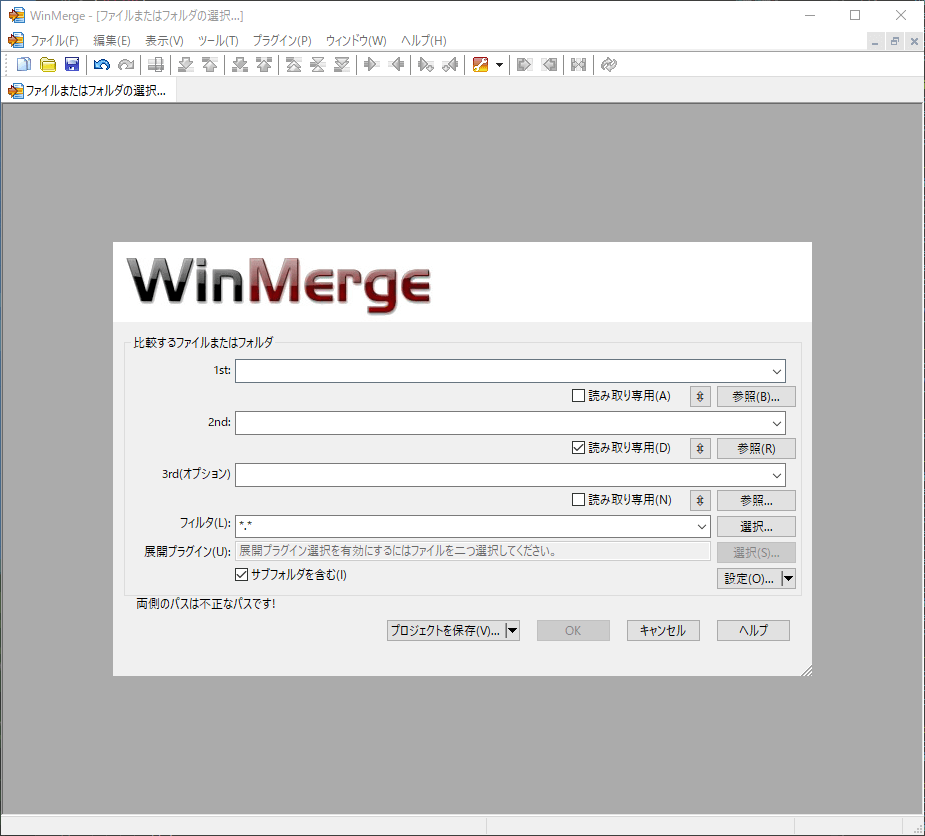
Task: Jump to last difference icon
Action: [342, 64]
